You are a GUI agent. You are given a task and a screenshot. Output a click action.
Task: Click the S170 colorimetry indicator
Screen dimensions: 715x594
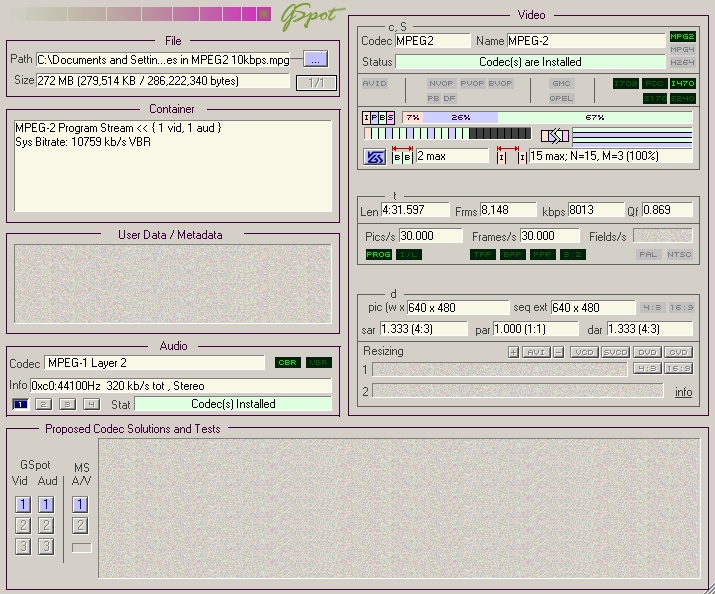[x=654, y=98]
